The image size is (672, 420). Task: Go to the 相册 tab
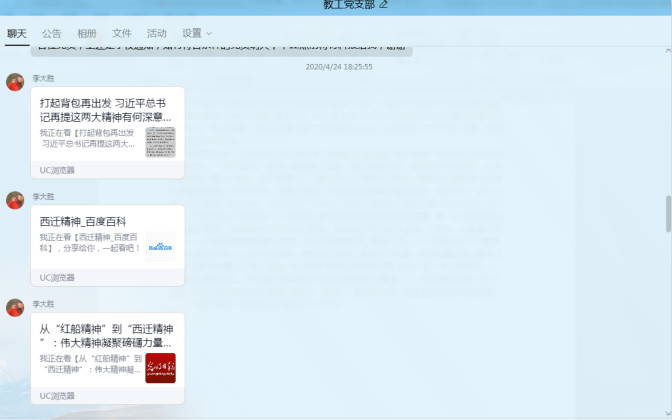coord(87,33)
